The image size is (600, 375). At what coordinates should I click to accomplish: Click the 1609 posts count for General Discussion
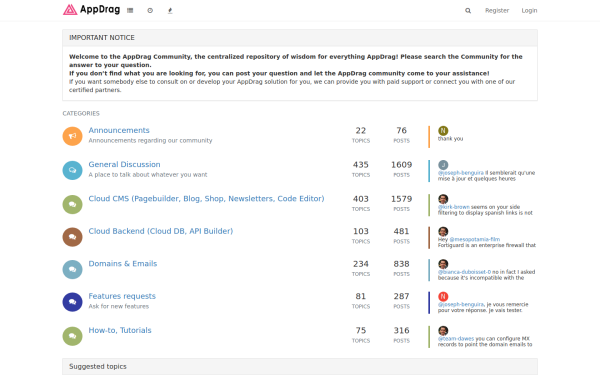[x=401, y=165]
